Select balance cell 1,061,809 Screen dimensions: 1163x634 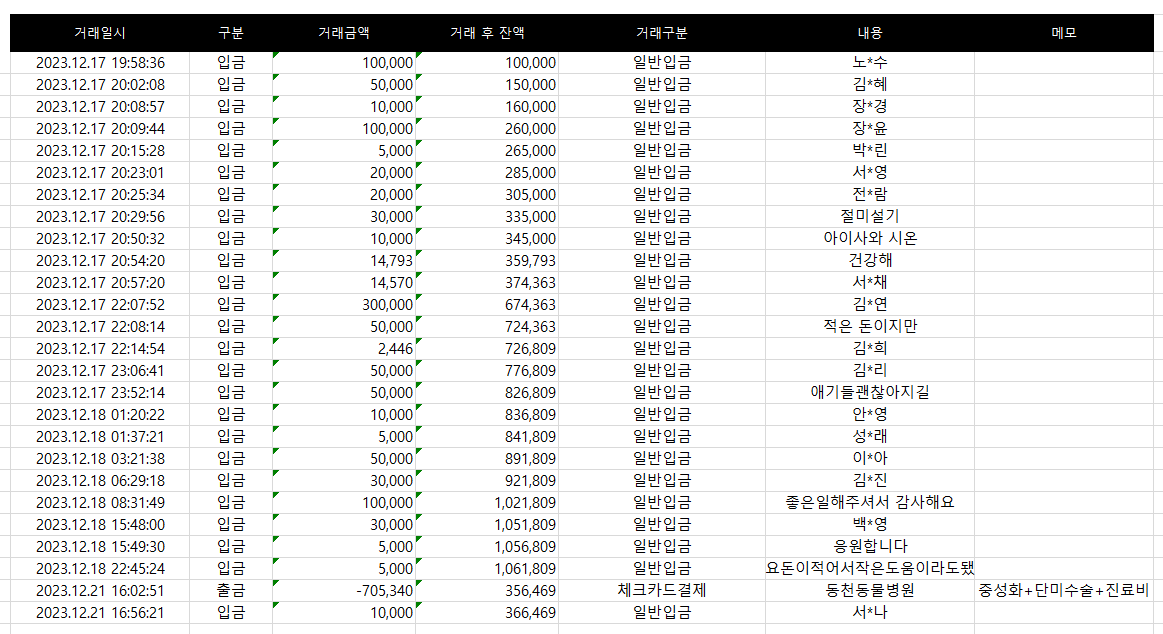(487, 569)
